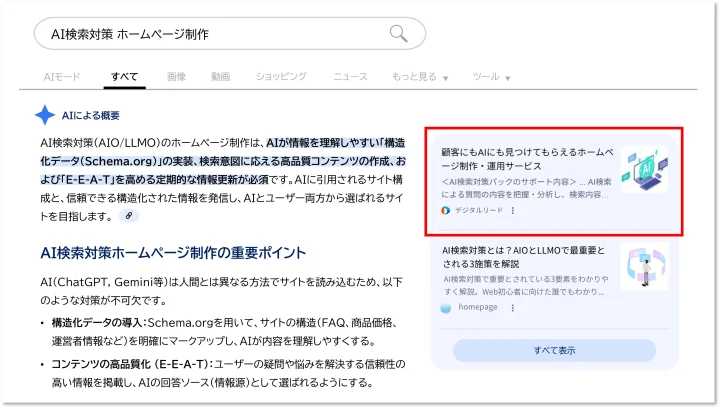Open the 動画 results tab
This screenshot has height=408, width=720.
click(x=220, y=77)
